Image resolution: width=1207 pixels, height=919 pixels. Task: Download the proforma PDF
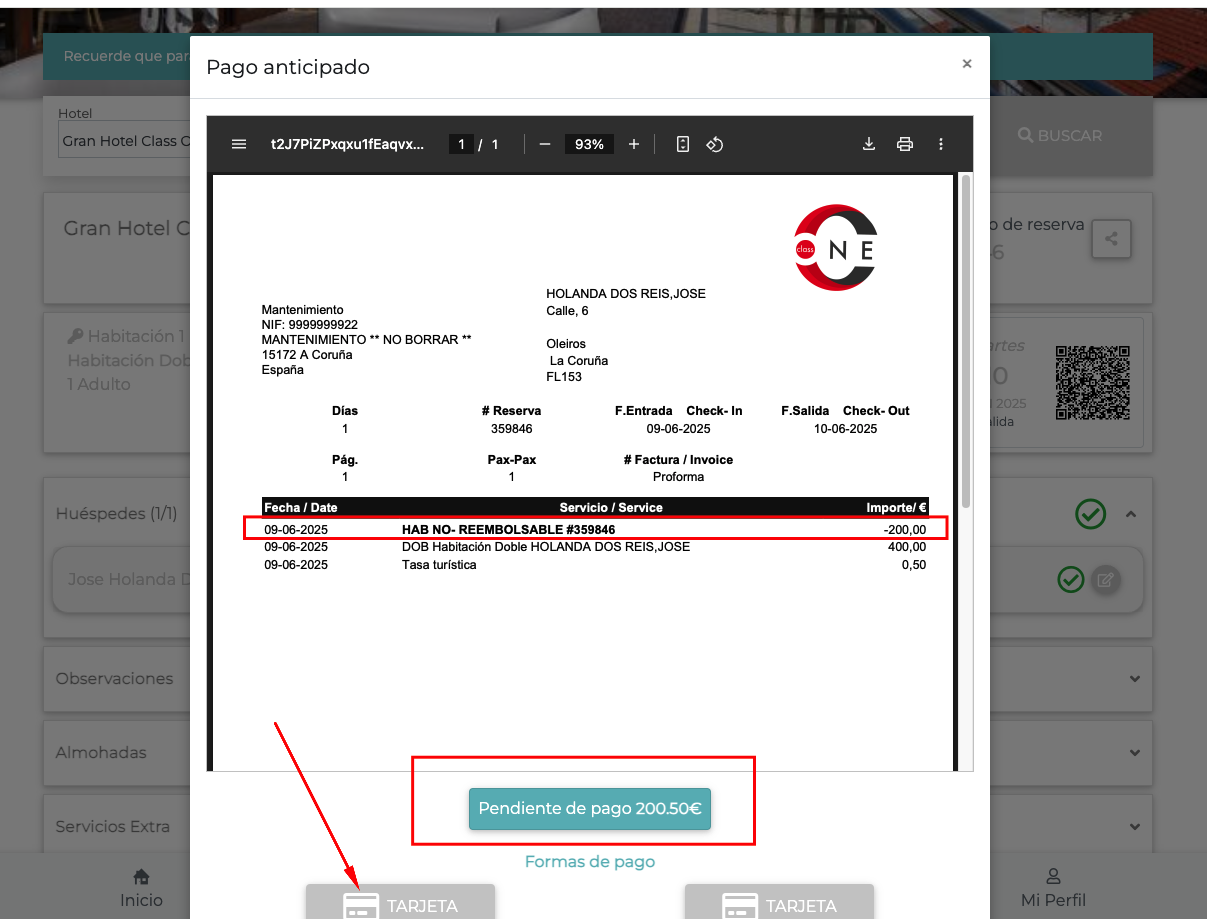coord(869,144)
